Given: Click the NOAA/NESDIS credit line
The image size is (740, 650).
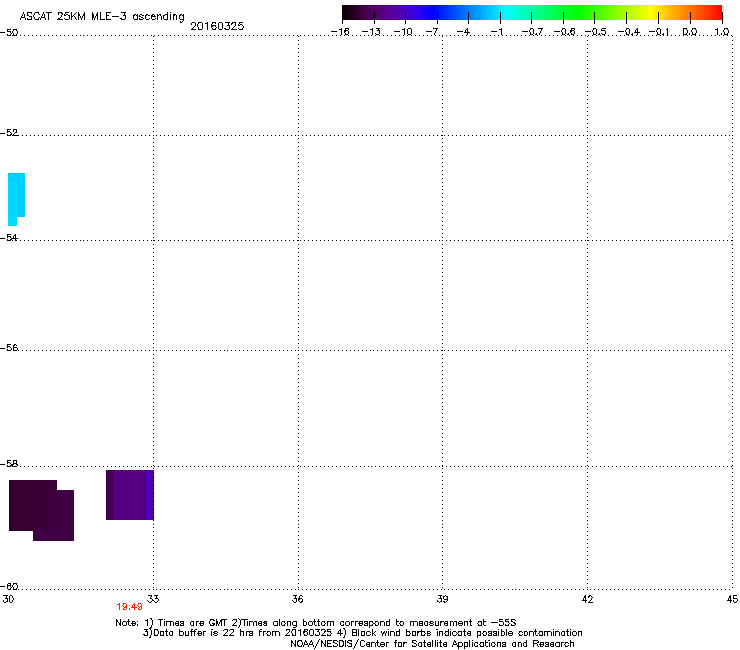Looking at the screenshot, I should (x=432, y=644).
